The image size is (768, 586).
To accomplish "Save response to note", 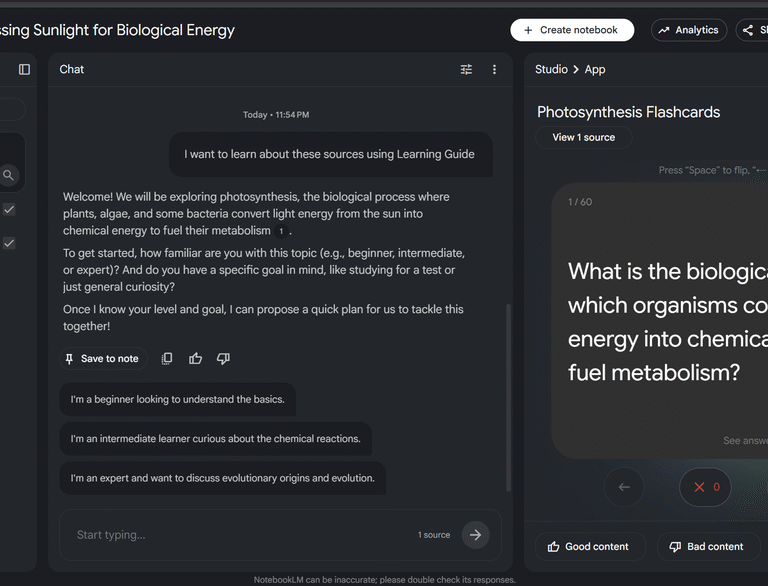I will point(103,359).
